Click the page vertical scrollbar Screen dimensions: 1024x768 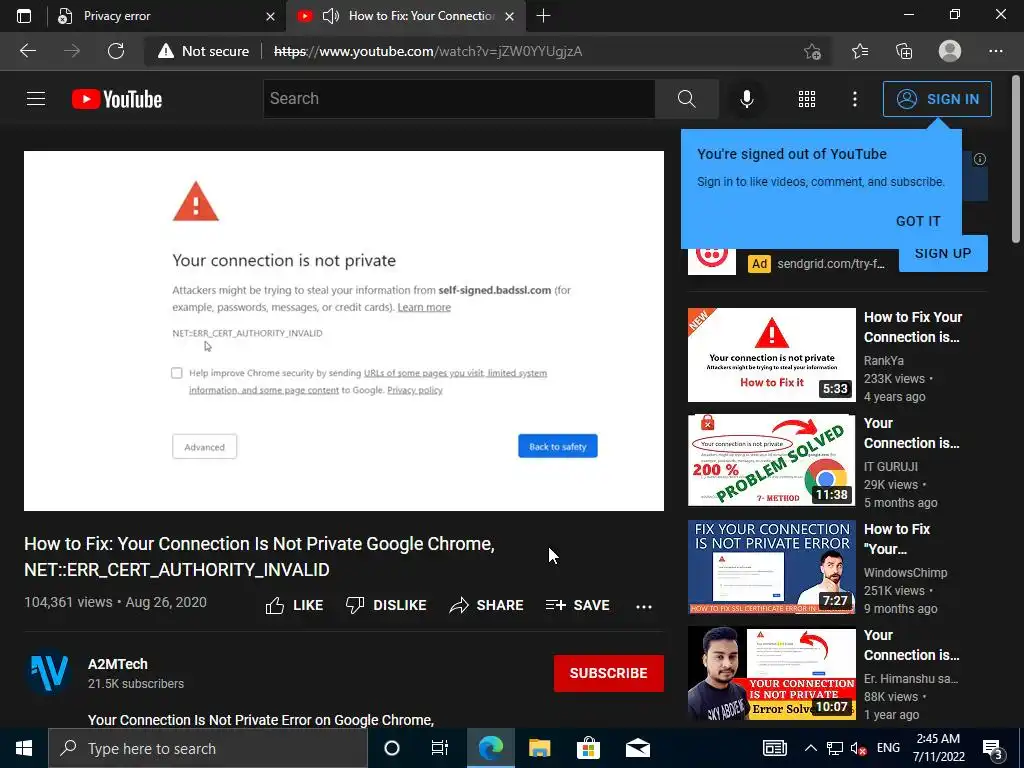pos(1017,159)
